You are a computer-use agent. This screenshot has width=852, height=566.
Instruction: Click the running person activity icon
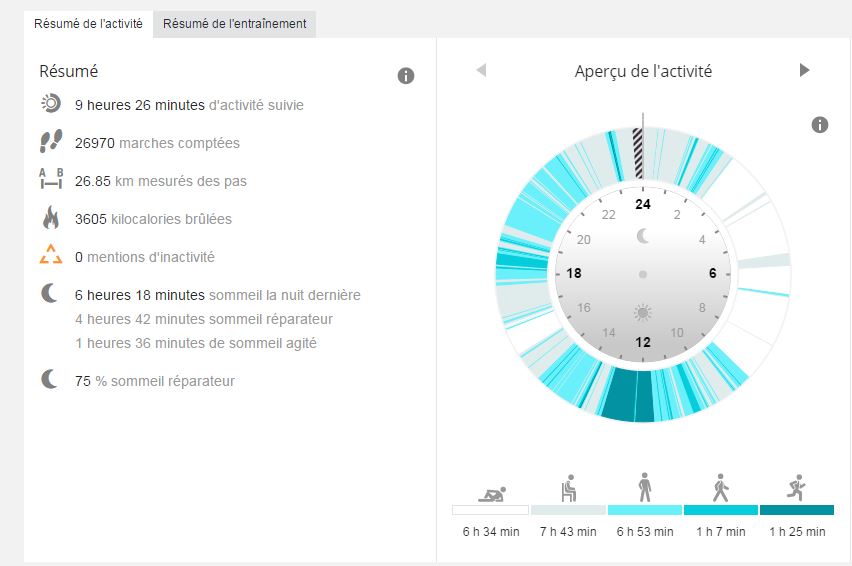(796, 488)
